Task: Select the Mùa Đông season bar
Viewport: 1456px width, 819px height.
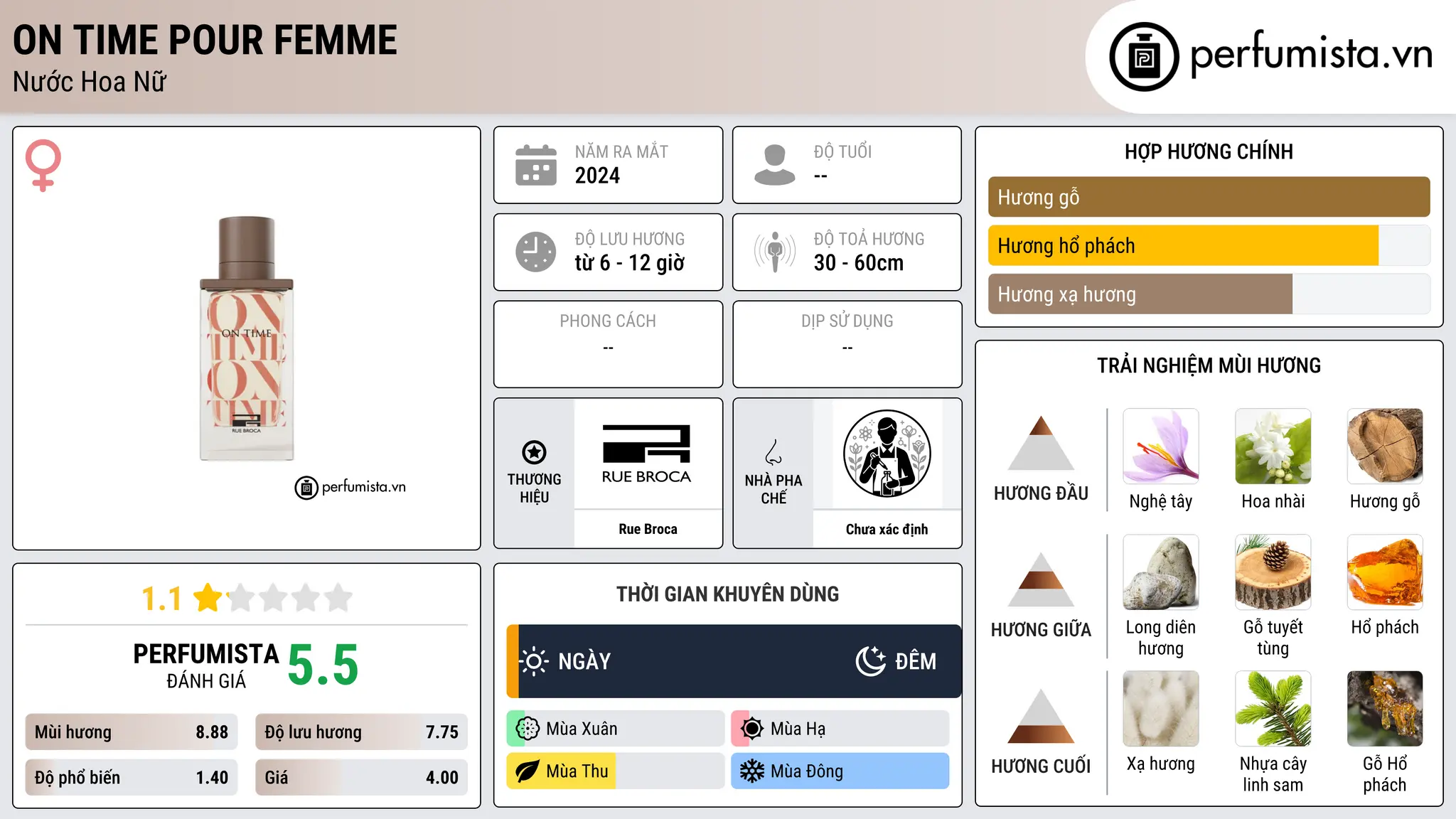Action: click(x=840, y=771)
